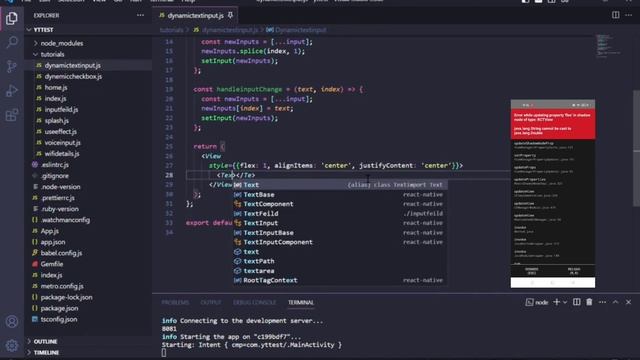
Task: Kill terminal with trash icon
Action: click(x=589, y=302)
